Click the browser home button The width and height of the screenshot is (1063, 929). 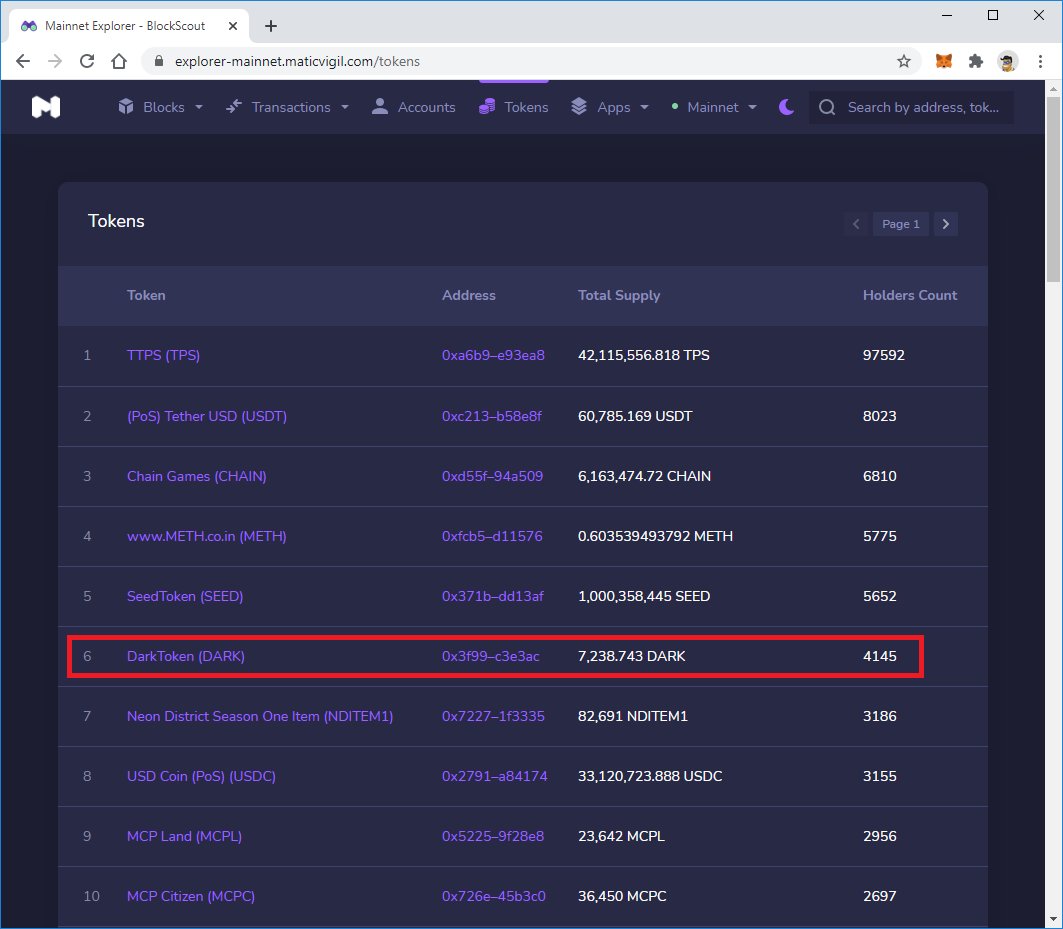(119, 61)
